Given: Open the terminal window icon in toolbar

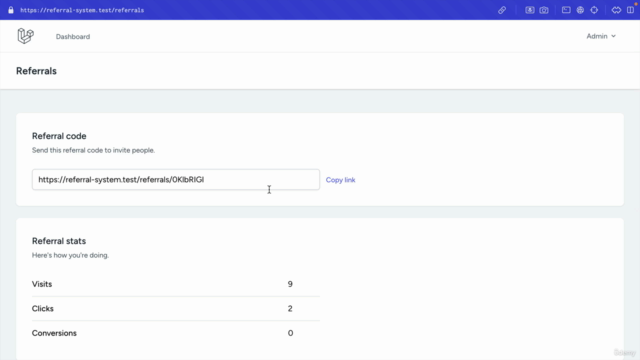Looking at the screenshot, I should (x=566, y=10).
